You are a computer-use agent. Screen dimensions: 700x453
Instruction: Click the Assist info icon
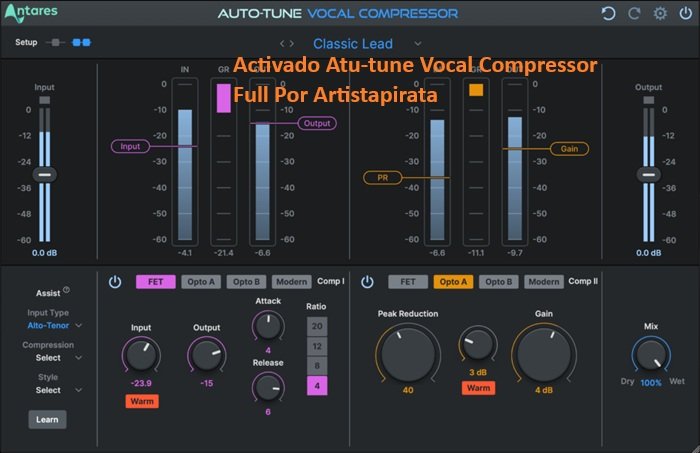67,290
